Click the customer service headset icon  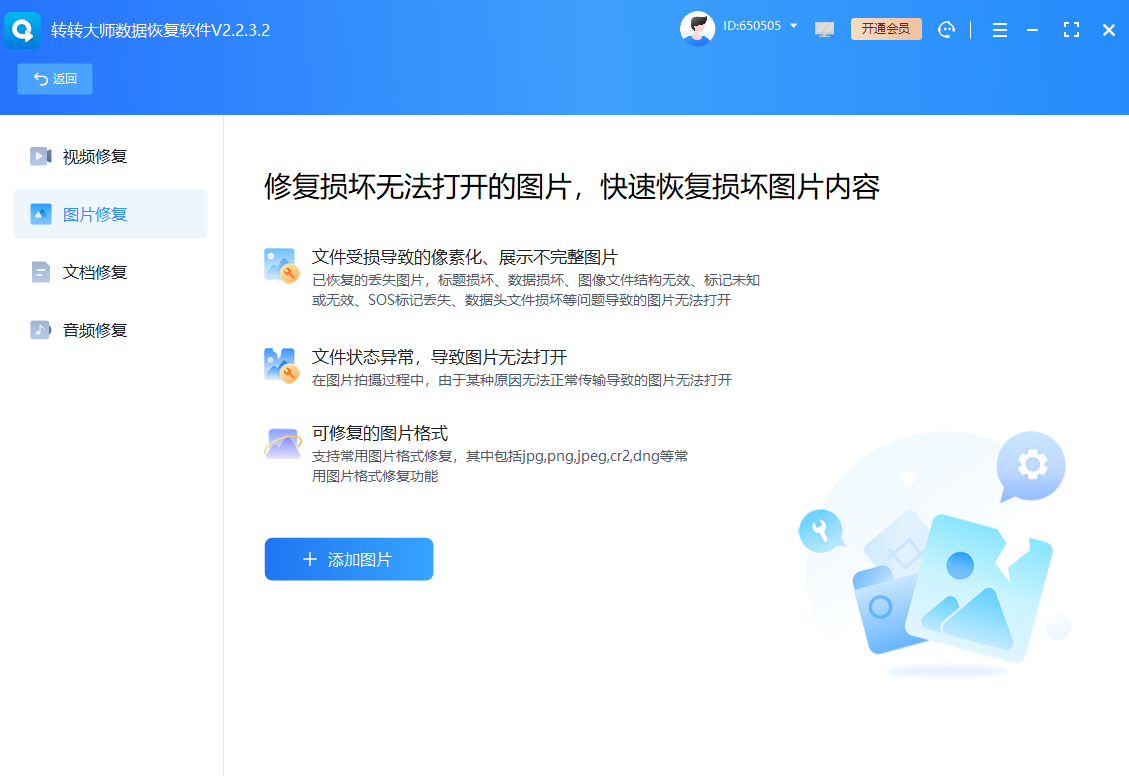pyautogui.click(x=946, y=30)
